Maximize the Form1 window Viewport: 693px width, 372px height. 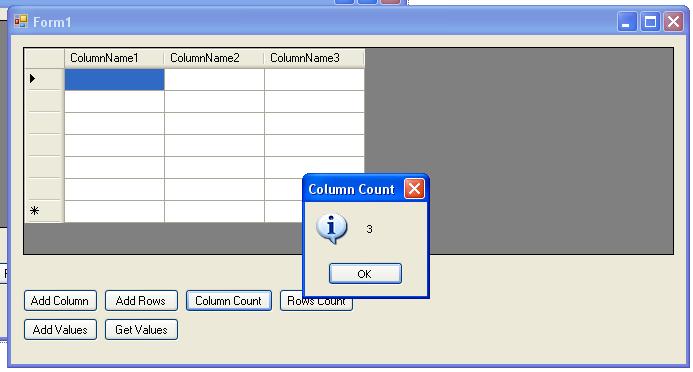pos(650,22)
